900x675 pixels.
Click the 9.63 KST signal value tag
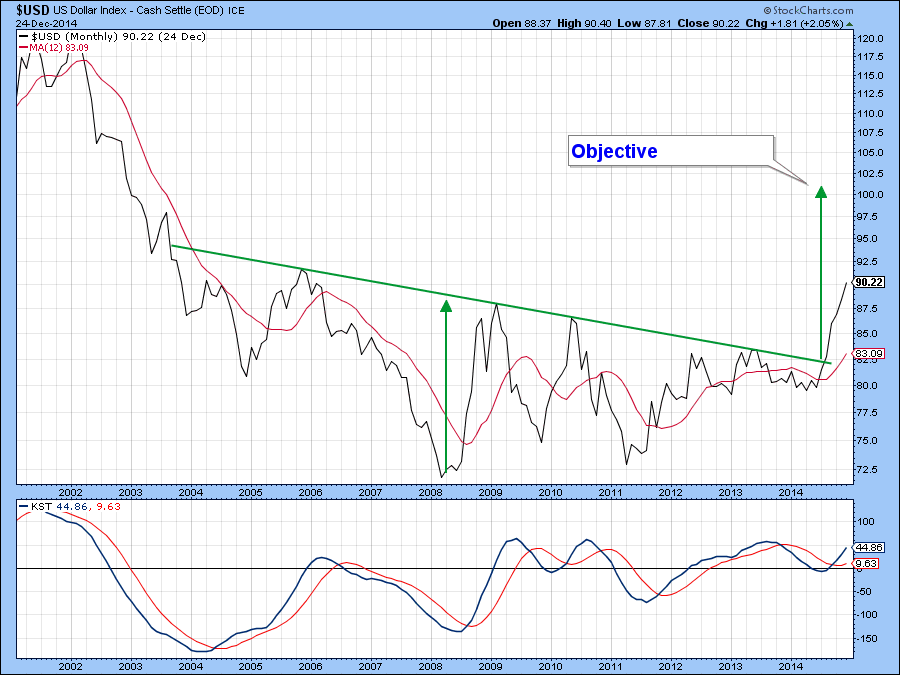[x=866, y=563]
